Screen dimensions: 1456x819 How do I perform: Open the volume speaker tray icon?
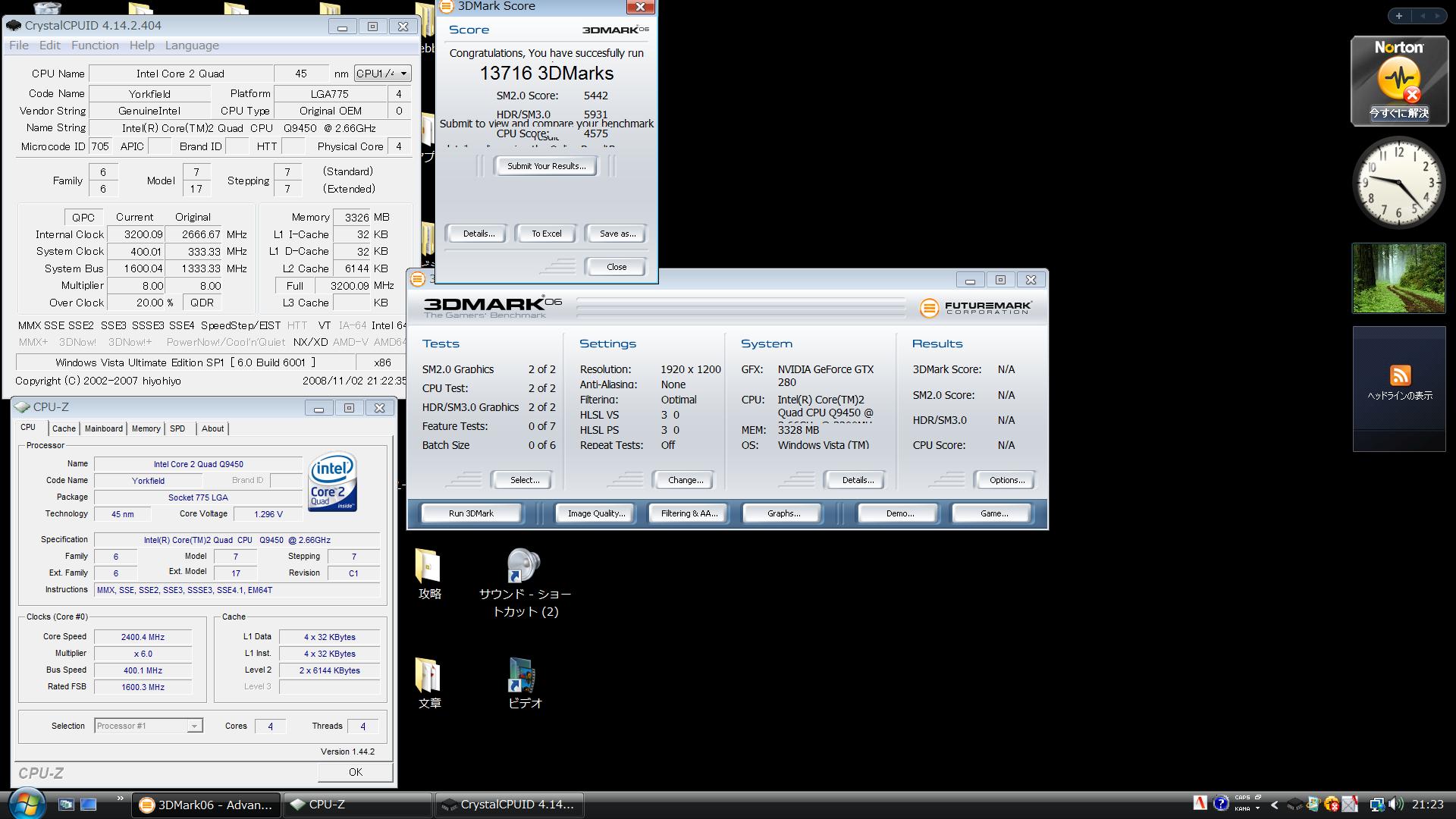1396,805
